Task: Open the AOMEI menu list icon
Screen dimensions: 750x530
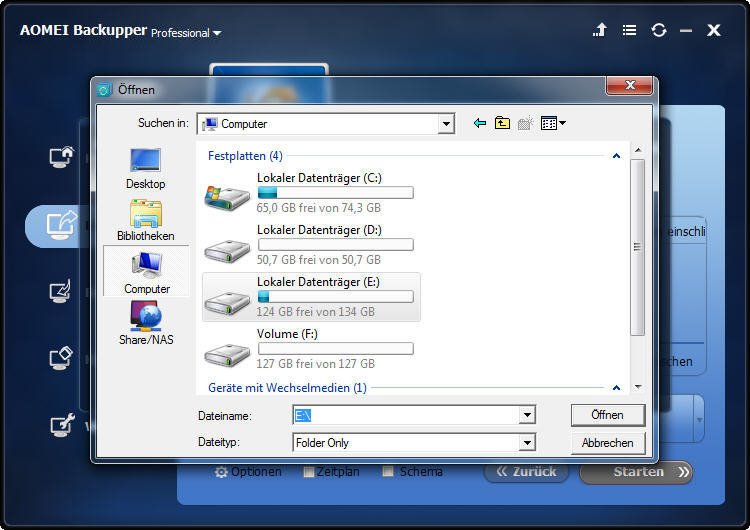Action: pyautogui.click(x=629, y=31)
